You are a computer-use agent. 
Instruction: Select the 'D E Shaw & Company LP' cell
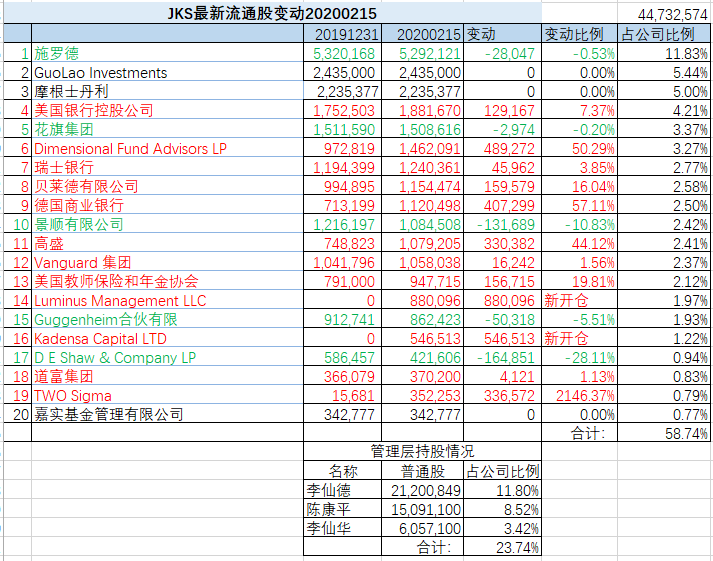[167, 357]
